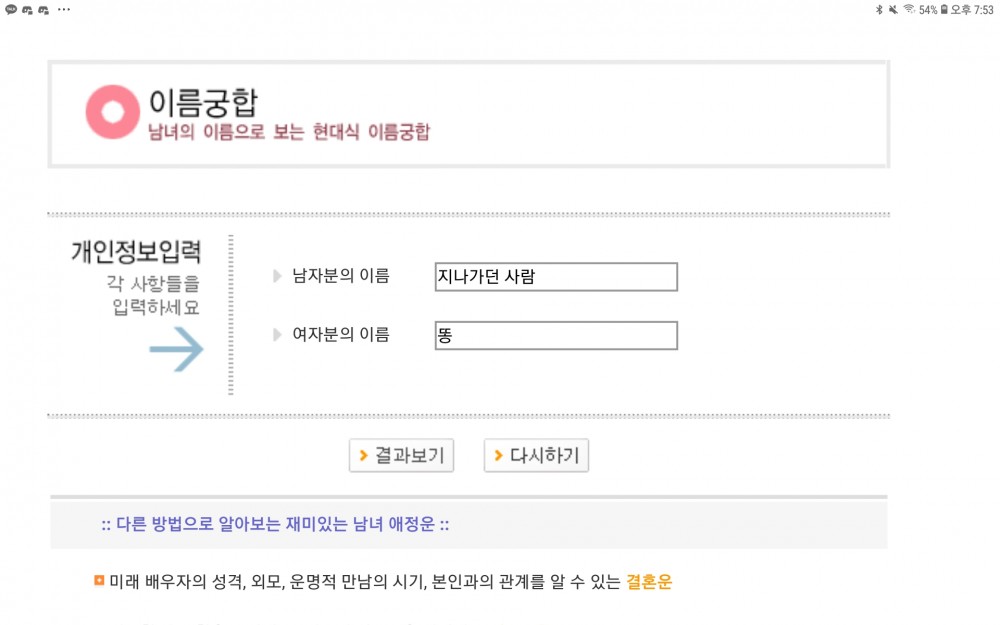The image size is (1000, 625).
Task: Click the triangle bullet beside 여자분의 이름
Action: (277, 335)
